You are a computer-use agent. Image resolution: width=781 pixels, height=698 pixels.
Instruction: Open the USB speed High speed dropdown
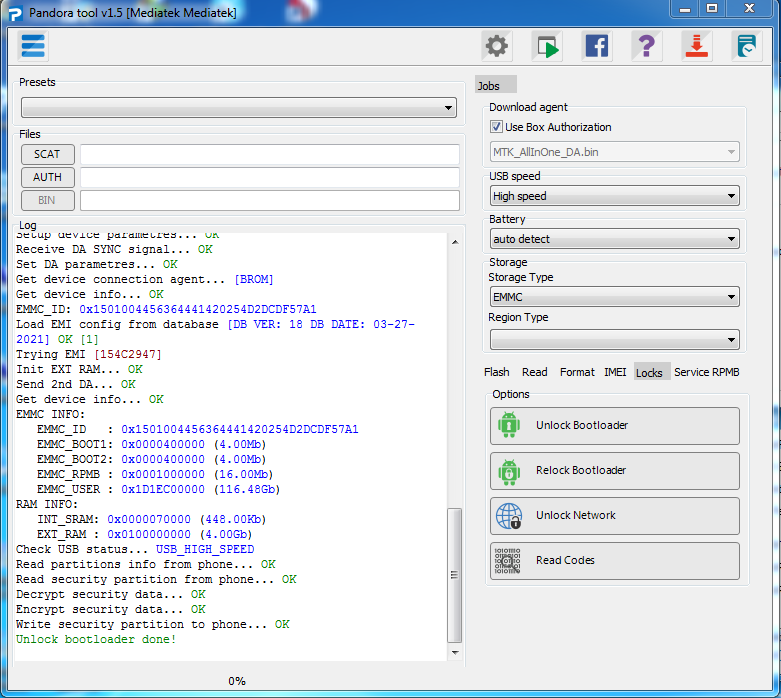pos(615,196)
